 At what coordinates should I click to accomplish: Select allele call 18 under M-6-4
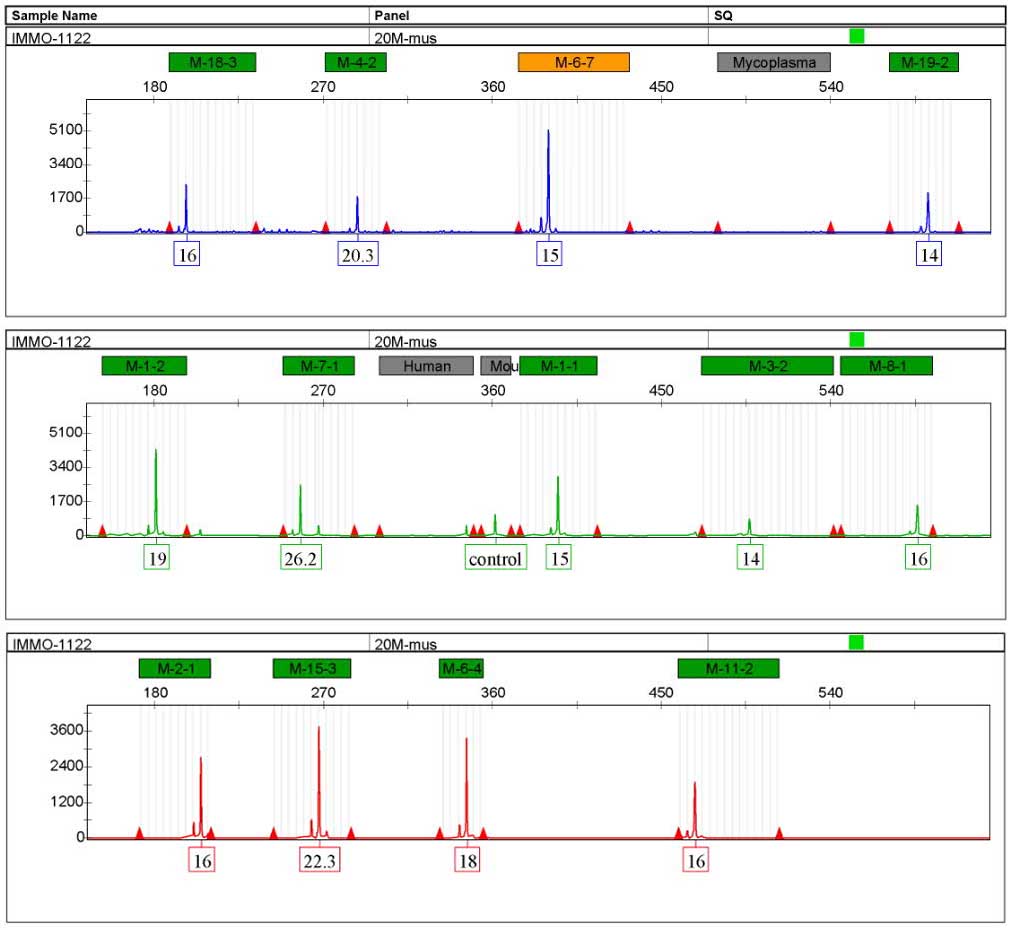coord(467,860)
